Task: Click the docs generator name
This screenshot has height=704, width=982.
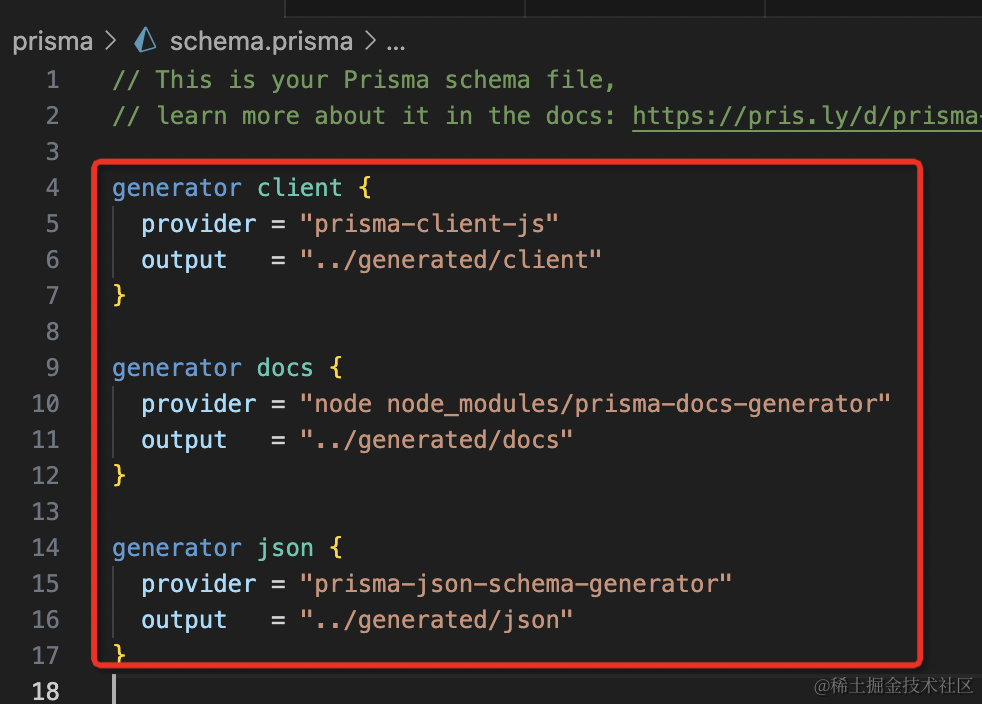Action: (285, 367)
